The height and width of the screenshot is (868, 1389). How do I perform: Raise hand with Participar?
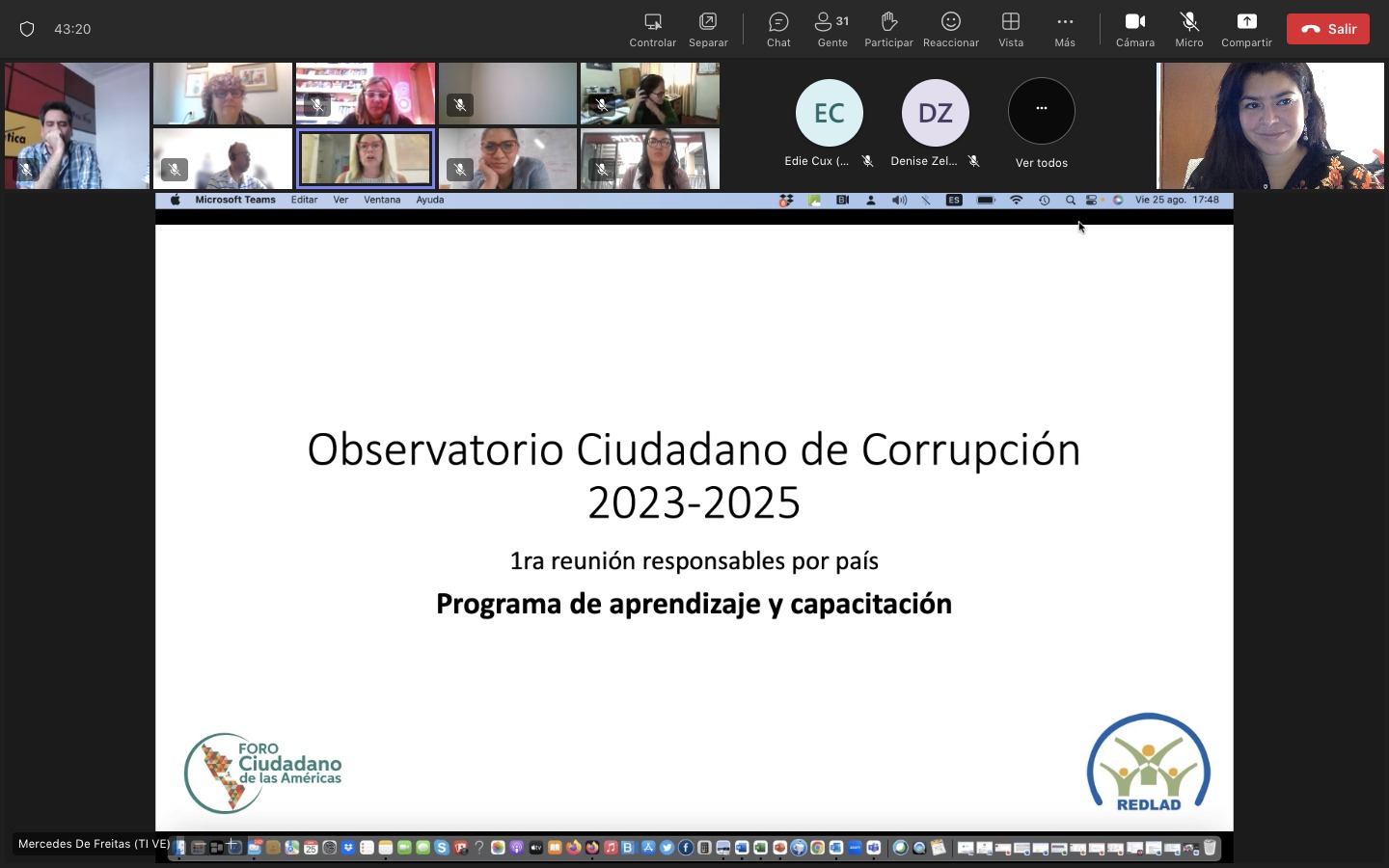[x=888, y=29]
